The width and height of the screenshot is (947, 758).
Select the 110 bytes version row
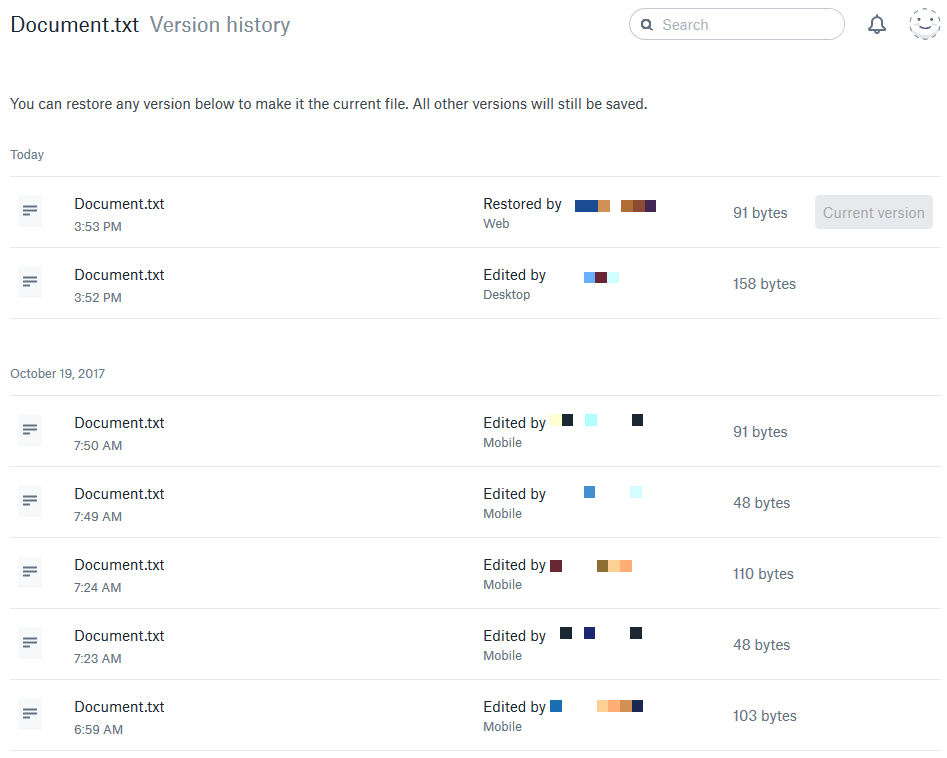tap(119, 565)
